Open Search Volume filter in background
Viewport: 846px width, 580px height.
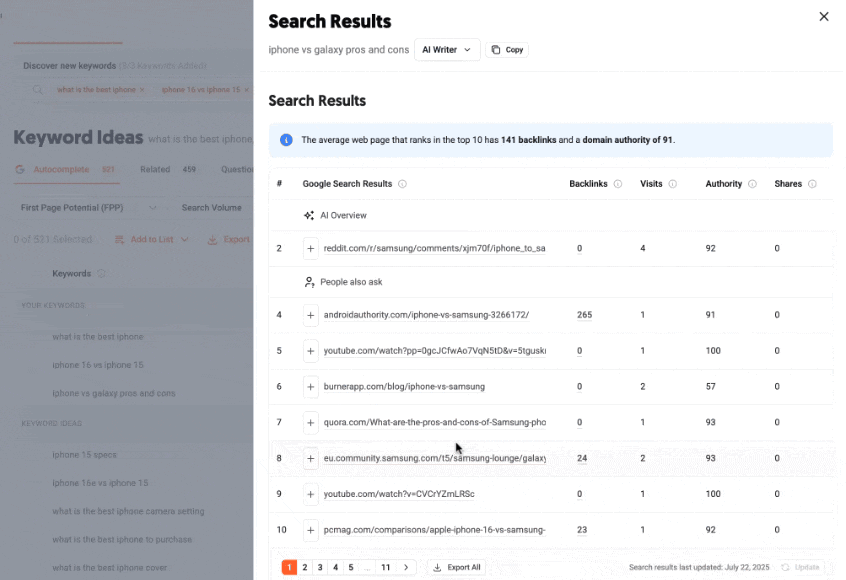click(212, 208)
